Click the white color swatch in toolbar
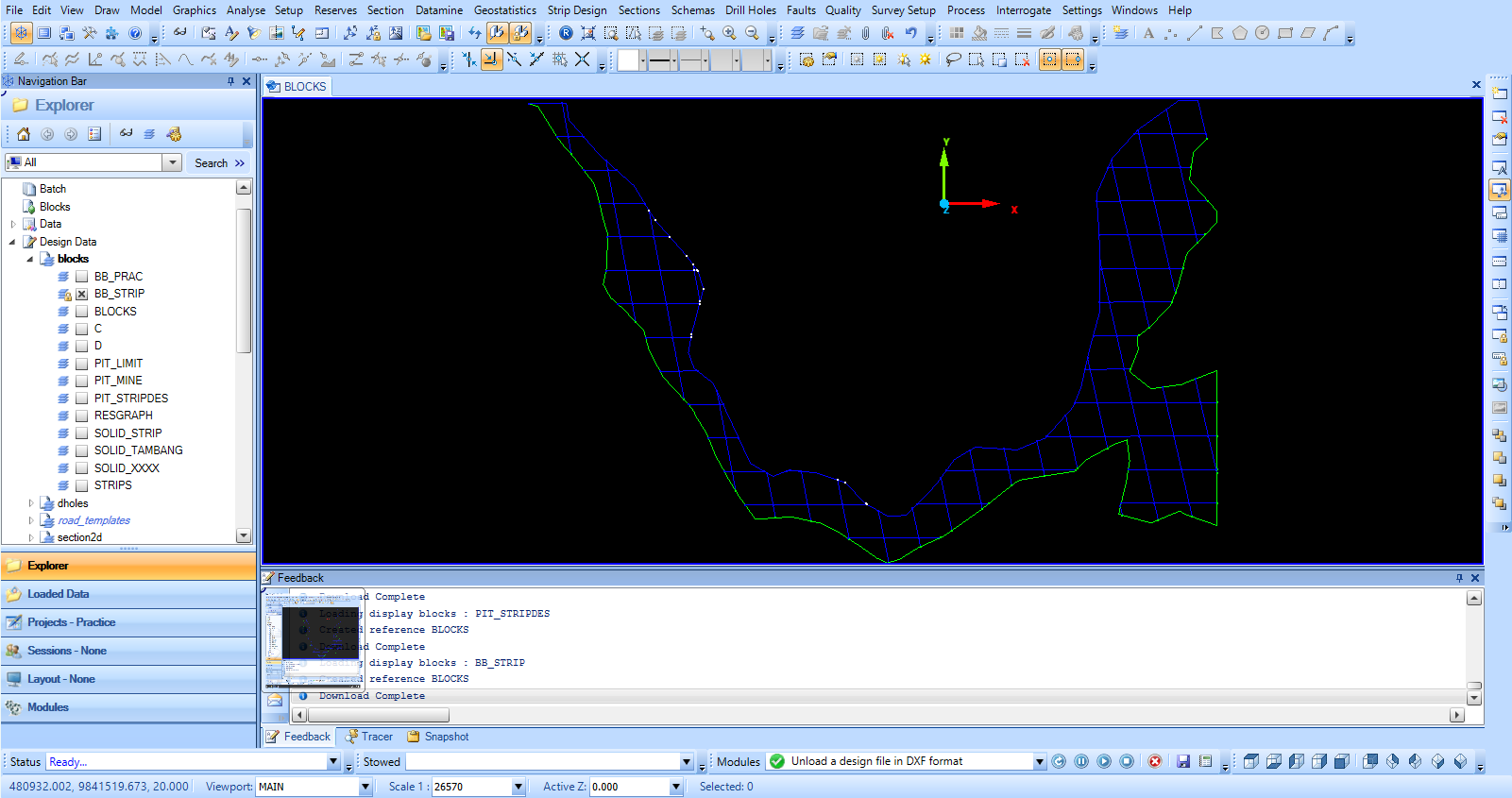 coord(628,60)
